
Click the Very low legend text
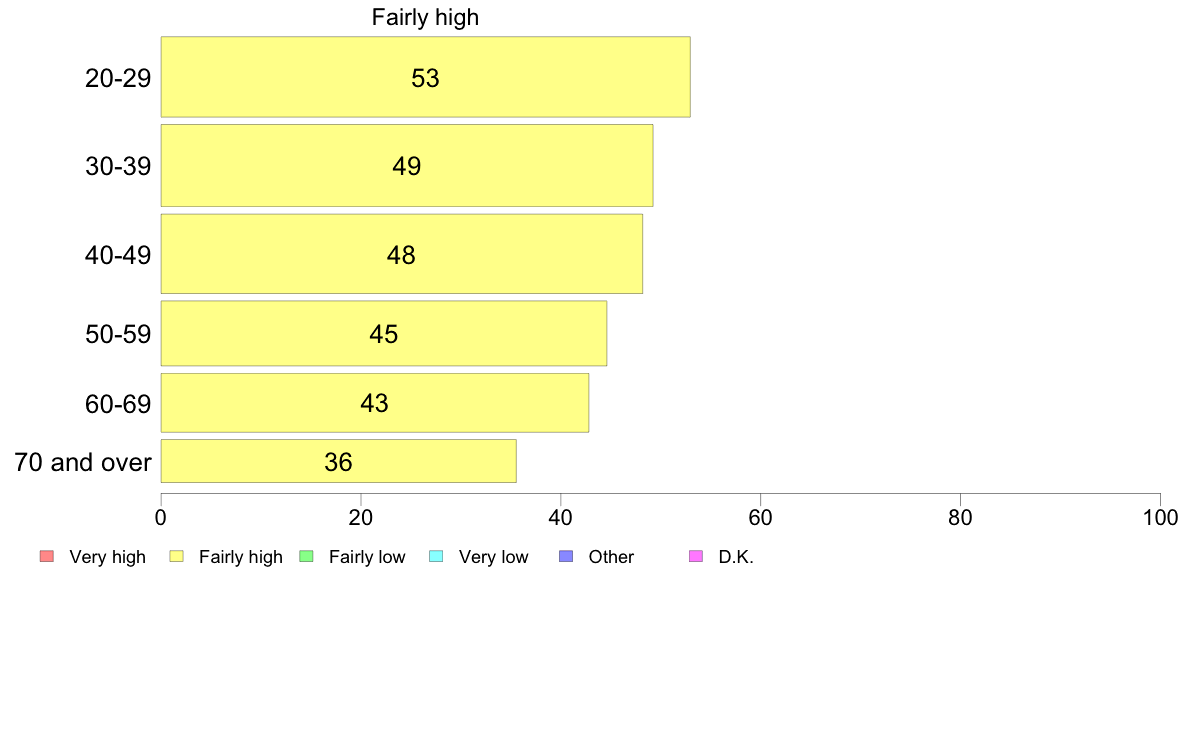click(493, 557)
